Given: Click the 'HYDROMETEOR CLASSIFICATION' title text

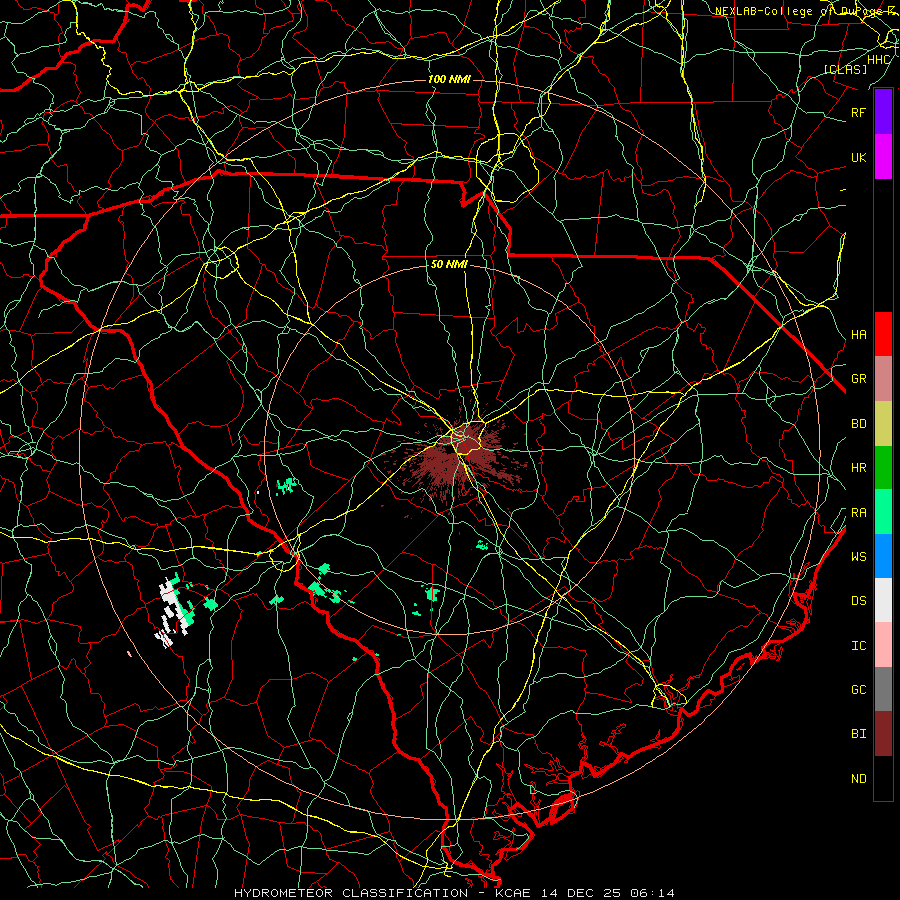Looking at the screenshot, I should click(351, 893).
